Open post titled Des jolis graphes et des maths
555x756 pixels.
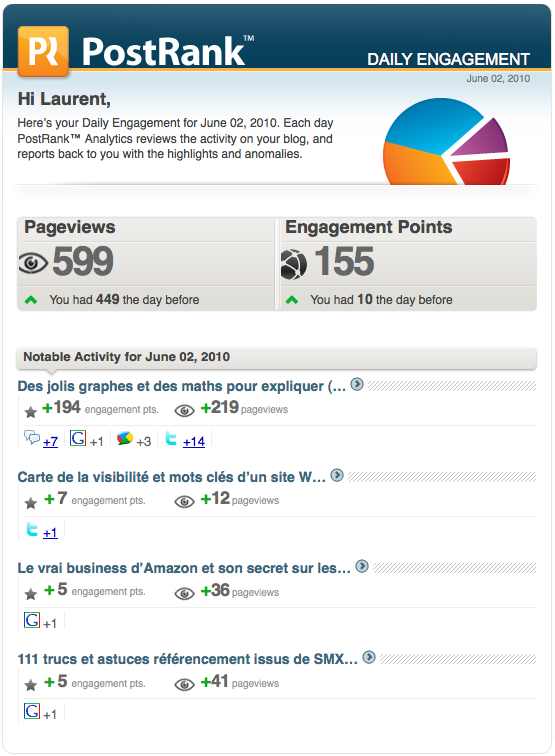pos(182,386)
